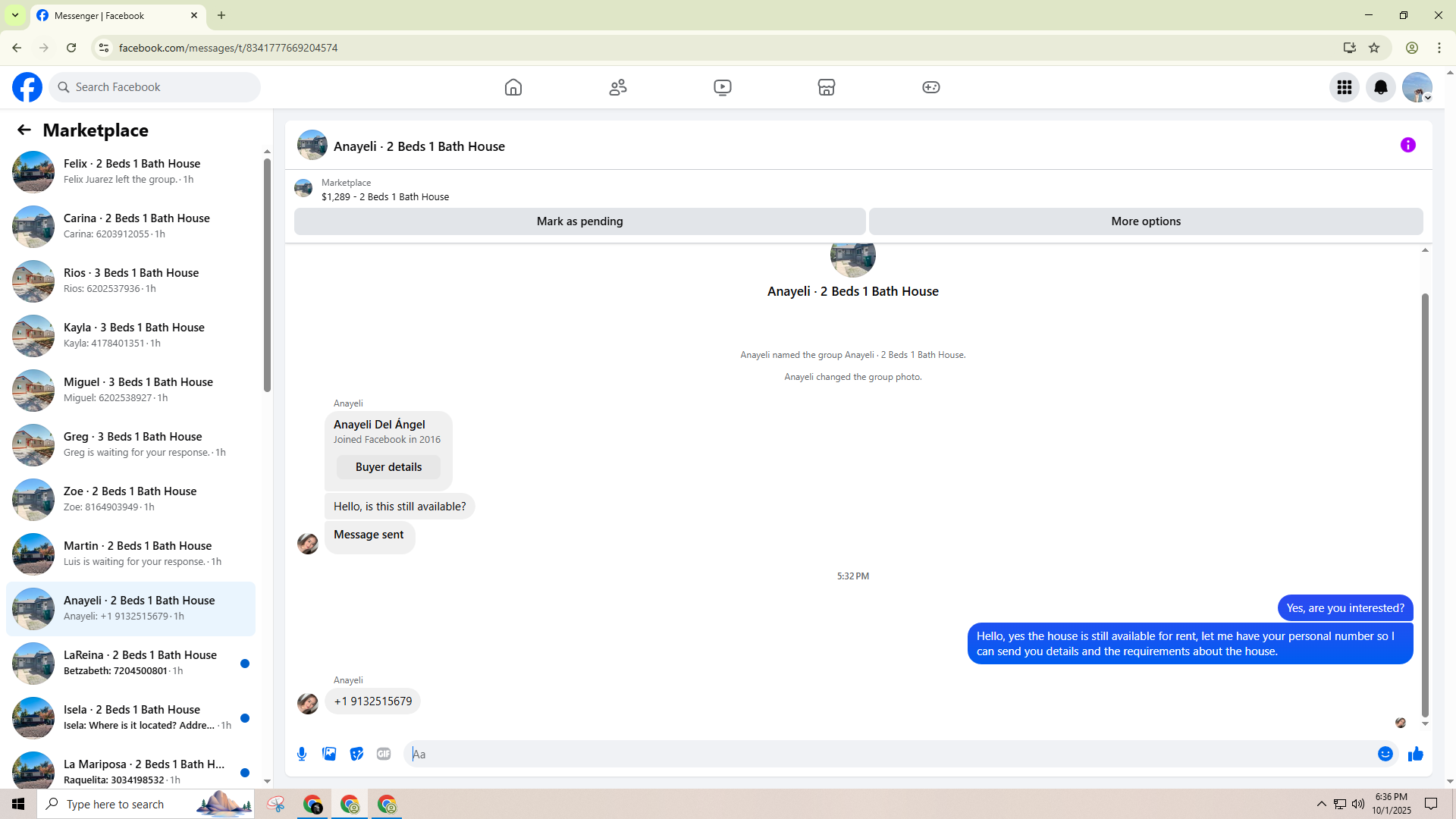1456x819 pixels.
Task: Open Carina 2 Beds 1 Bath House chat
Action: 130,226
